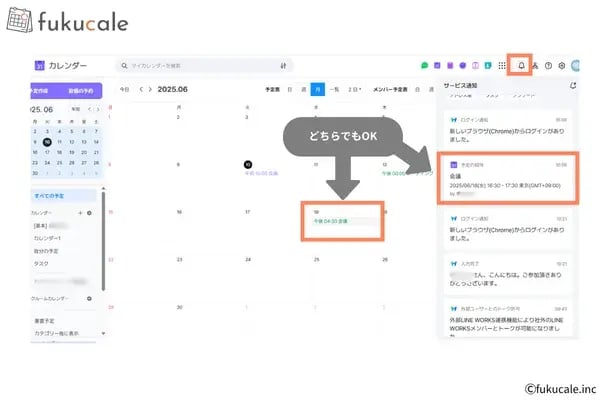Click the refresh icon in サービス通知 panel
The width and height of the screenshot is (600, 400).
pos(573,85)
